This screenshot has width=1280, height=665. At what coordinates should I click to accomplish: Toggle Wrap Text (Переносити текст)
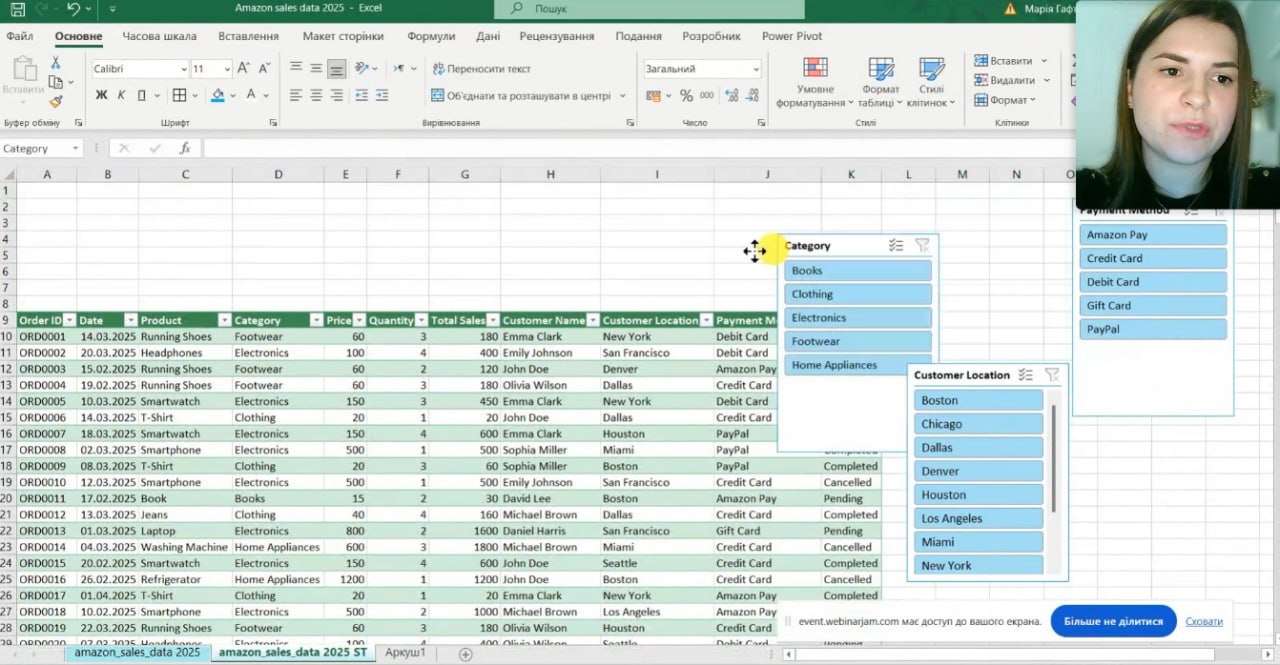pos(481,69)
